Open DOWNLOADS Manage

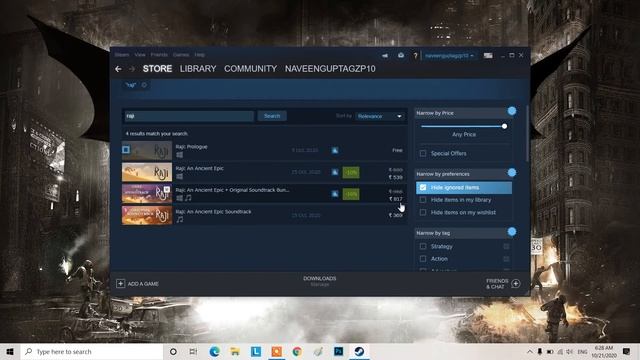click(x=320, y=281)
